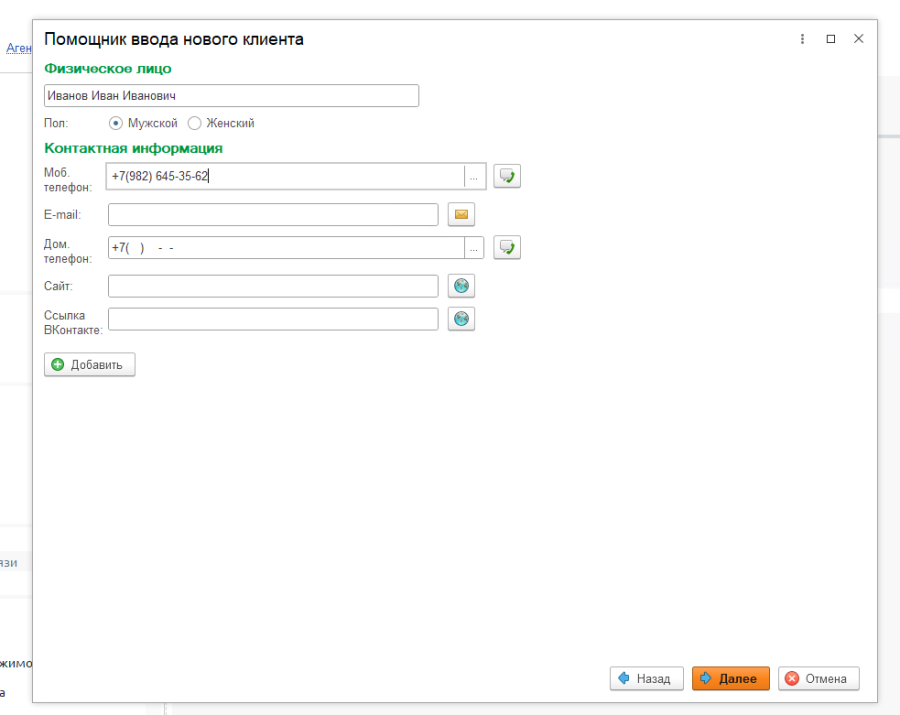This screenshot has width=900, height=715.
Task: Click the Ссылка ВКонтакте input field
Action: (x=273, y=319)
